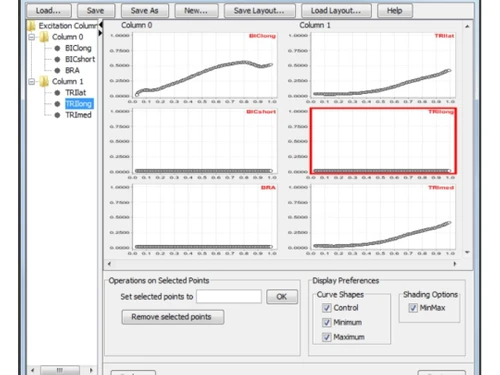Select BIClong bullet icon in tree
Image resolution: width=500 pixels, height=375 pixels.
click(x=57, y=48)
